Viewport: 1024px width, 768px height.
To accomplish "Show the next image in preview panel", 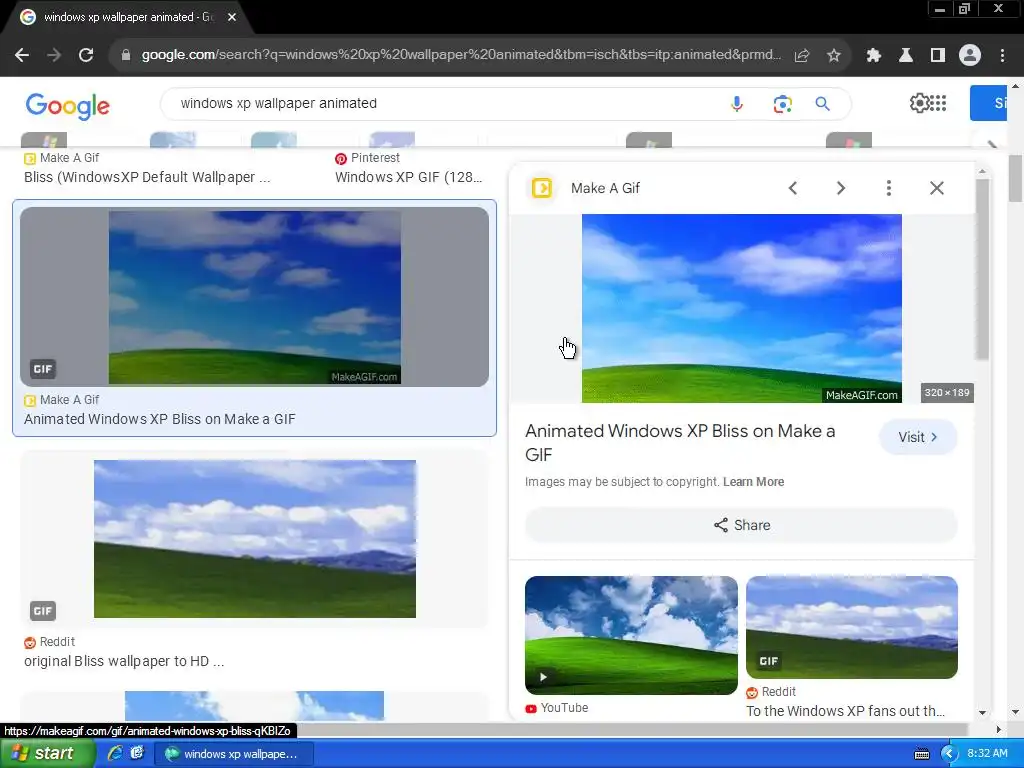I will click(840, 188).
